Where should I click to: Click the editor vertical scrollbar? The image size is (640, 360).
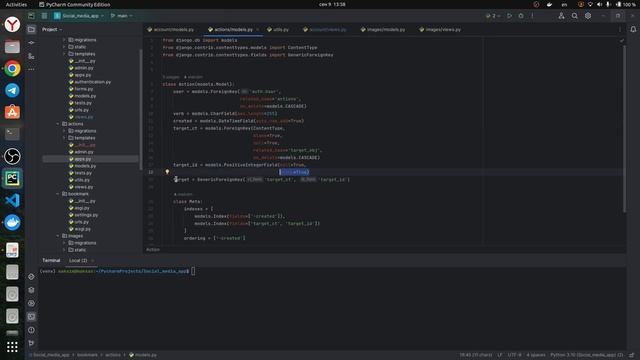point(624,129)
